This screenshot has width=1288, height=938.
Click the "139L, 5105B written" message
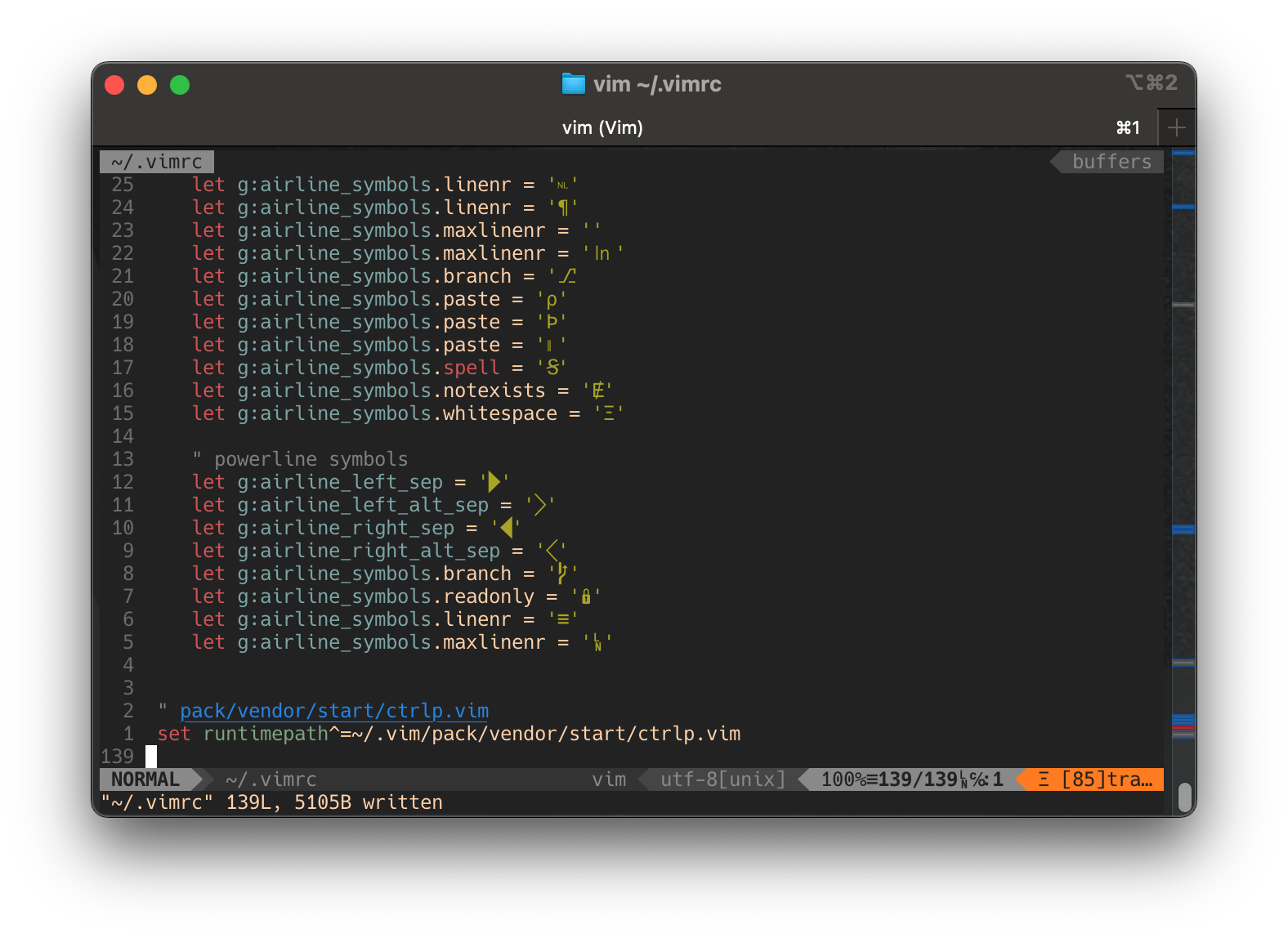click(334, 802)
